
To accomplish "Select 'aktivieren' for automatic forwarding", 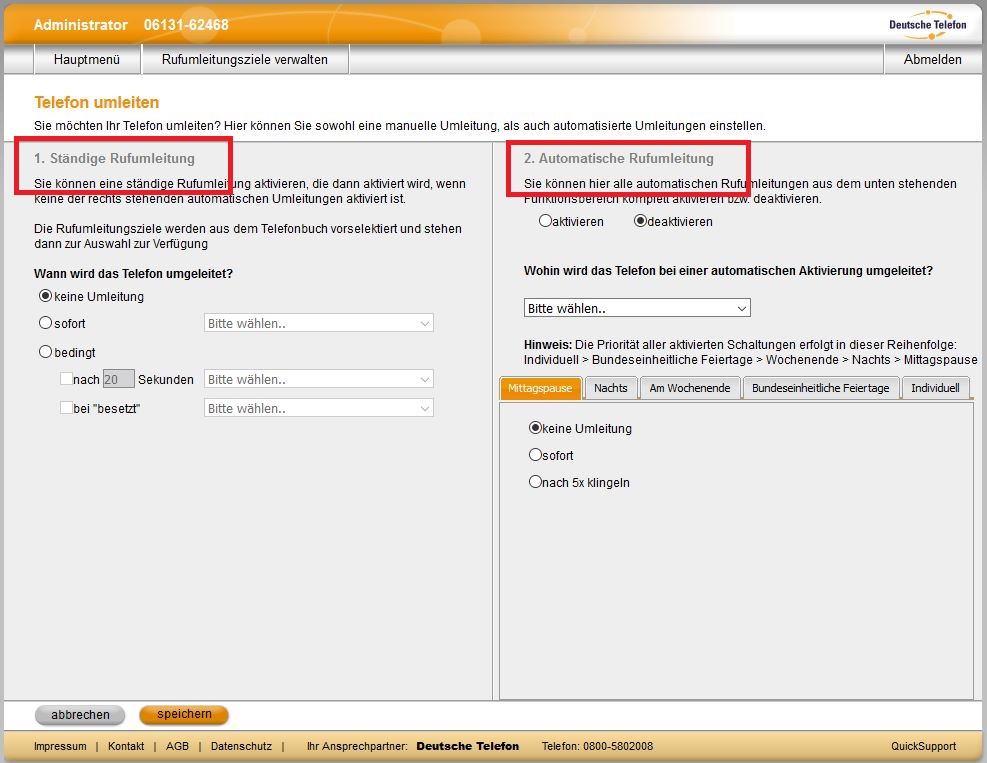I will click(545, 221).
